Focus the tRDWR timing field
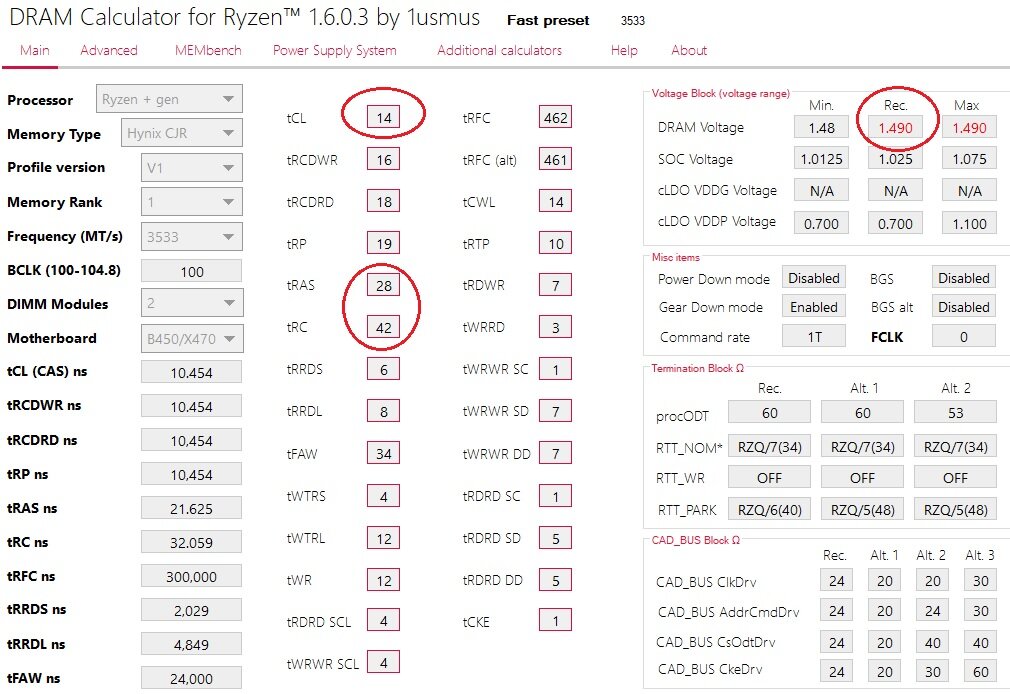The image size is (1010, 694). [x=555, y=285]
